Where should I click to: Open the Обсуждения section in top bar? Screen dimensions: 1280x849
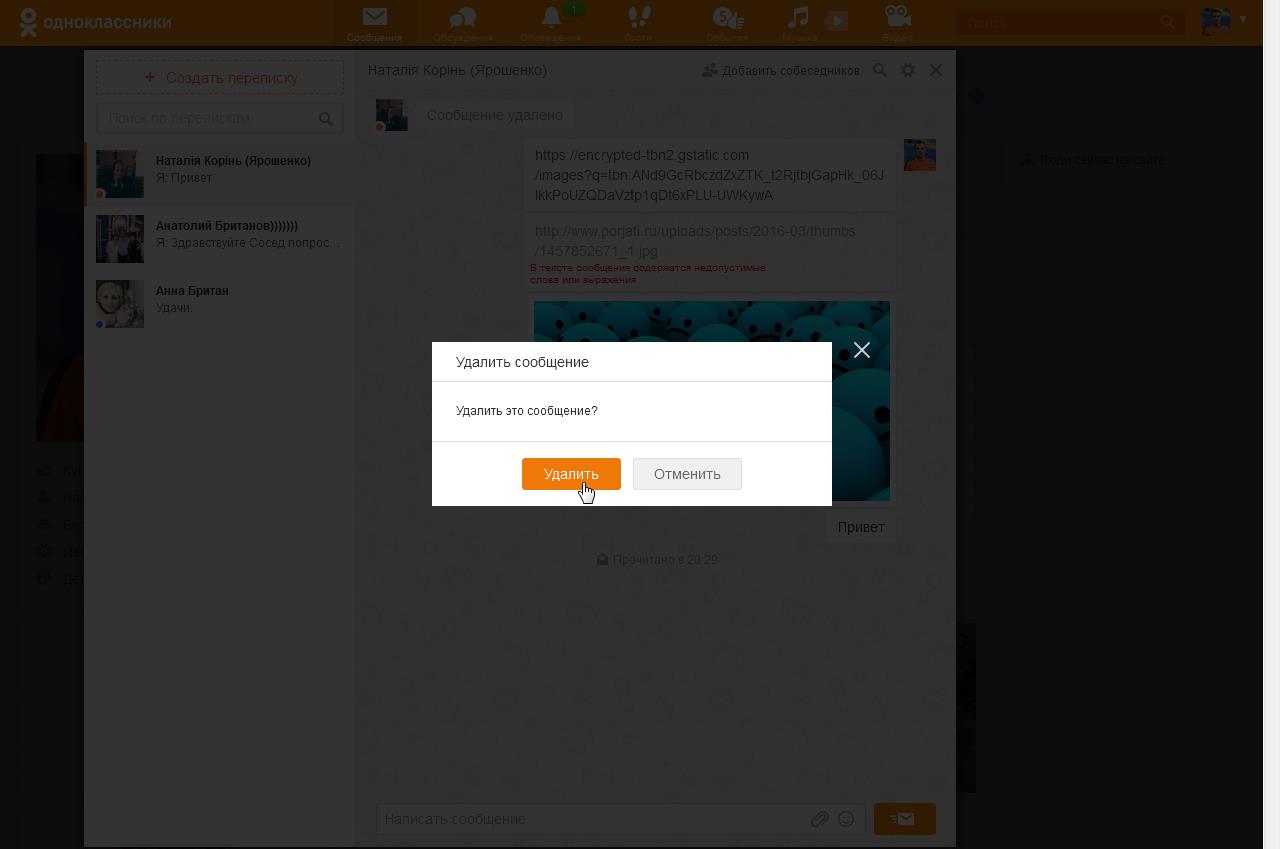(x=463, y=23)
